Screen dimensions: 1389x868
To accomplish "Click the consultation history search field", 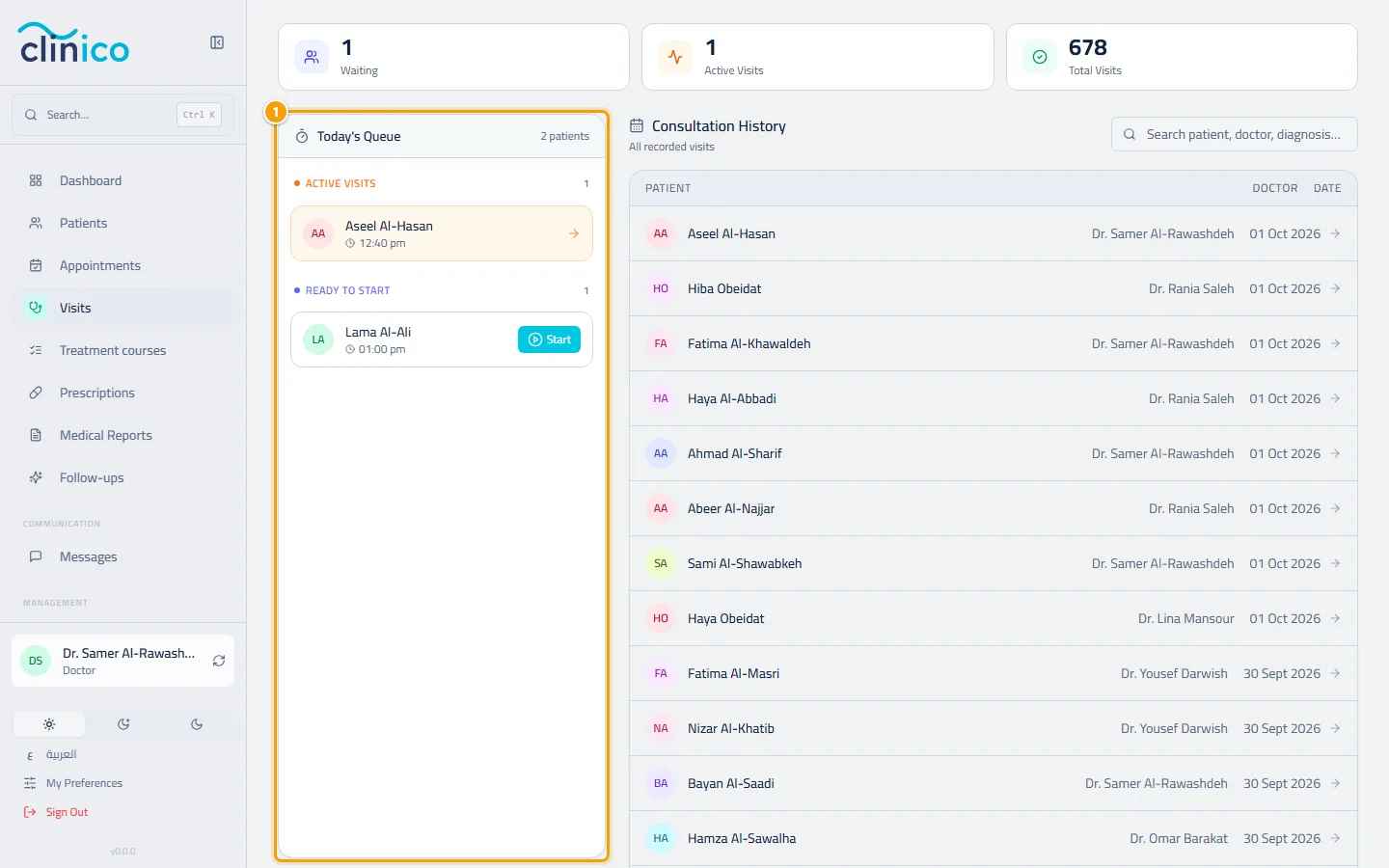I will pyautogui.click(x=1235, y=134).
